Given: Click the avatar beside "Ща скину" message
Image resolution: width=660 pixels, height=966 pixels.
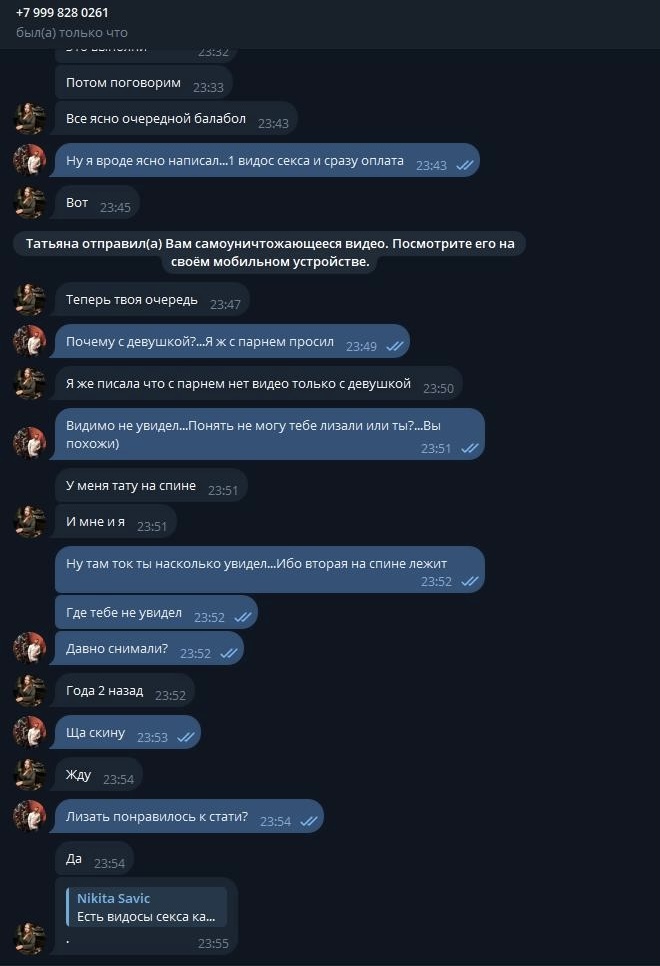Looking at the screenshot, I should pos(30,732).
